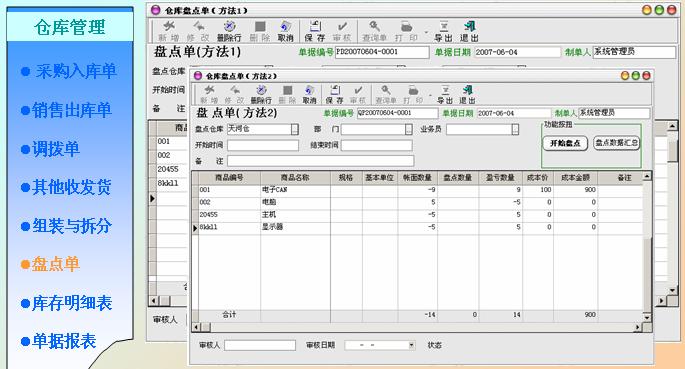Click 新增 icon in 方法2 window toolbar

(x=209, y=90)
